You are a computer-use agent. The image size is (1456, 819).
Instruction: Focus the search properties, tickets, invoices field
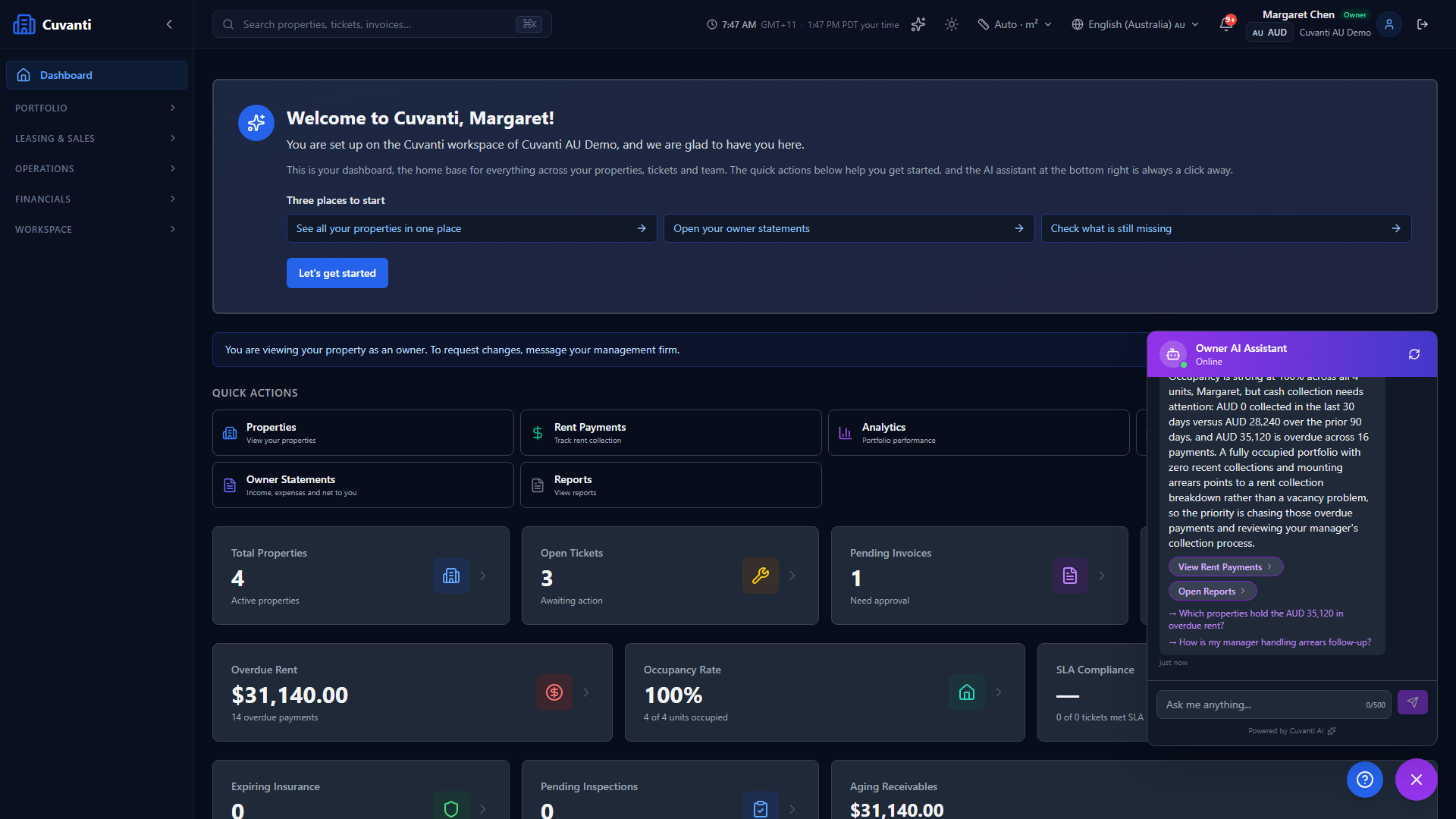tap(381, 24)
